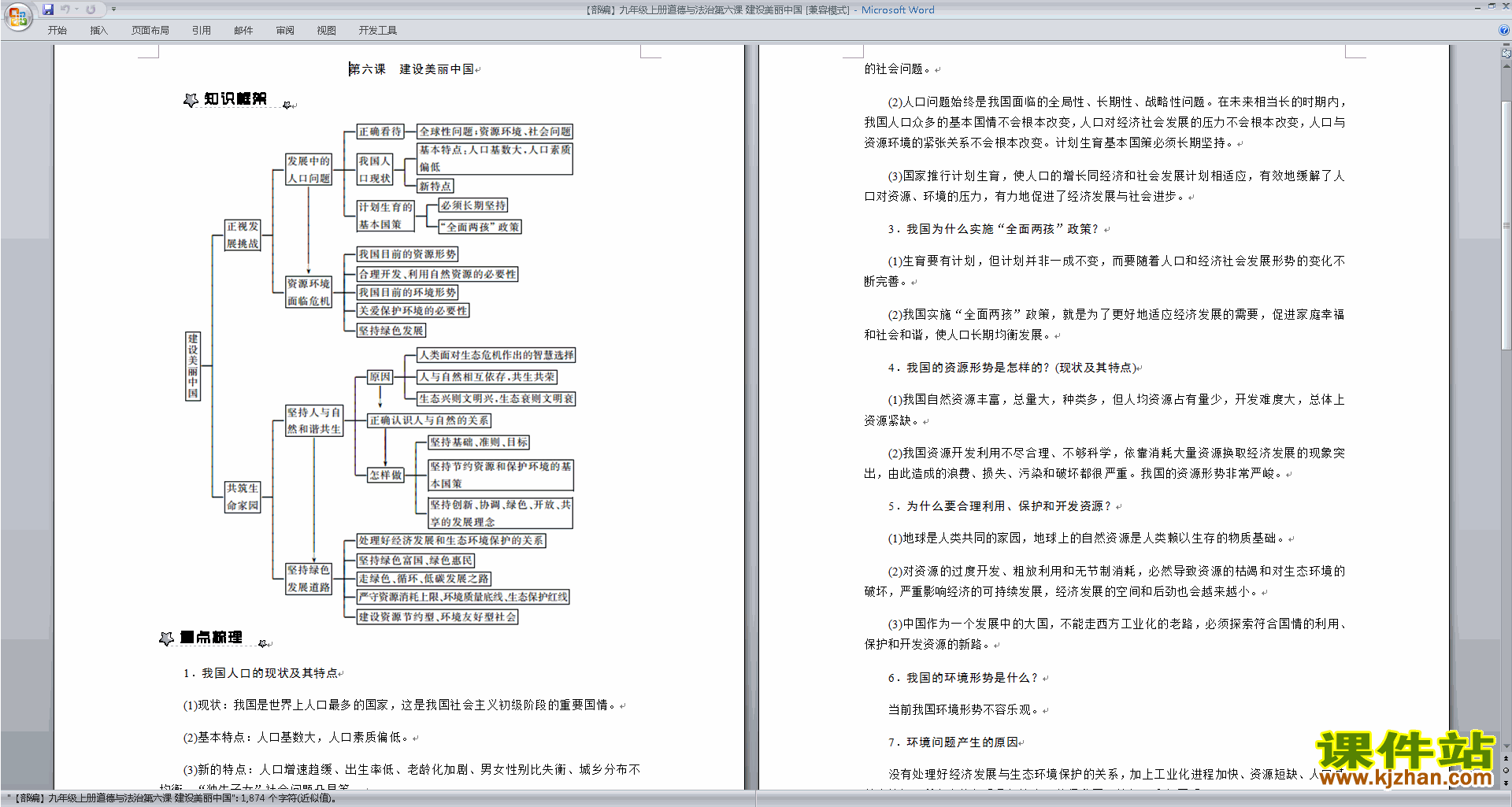Click the 坚持绿色富国、绿色惠民 diagram box
Image resolution: width=1512 pixels, height=807 pixels.
(416, 561)
